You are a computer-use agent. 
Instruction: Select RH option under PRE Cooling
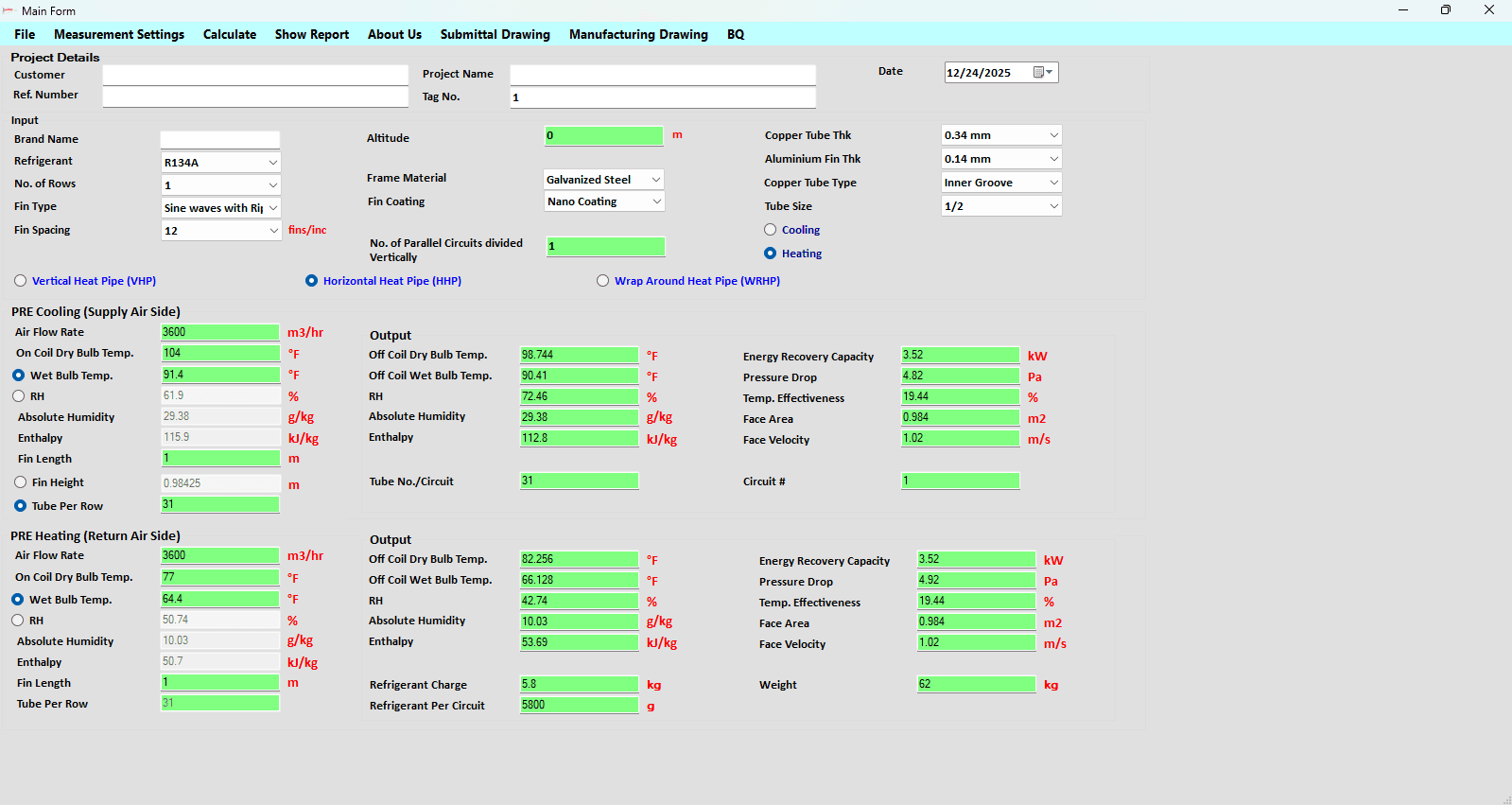[19, 396]
